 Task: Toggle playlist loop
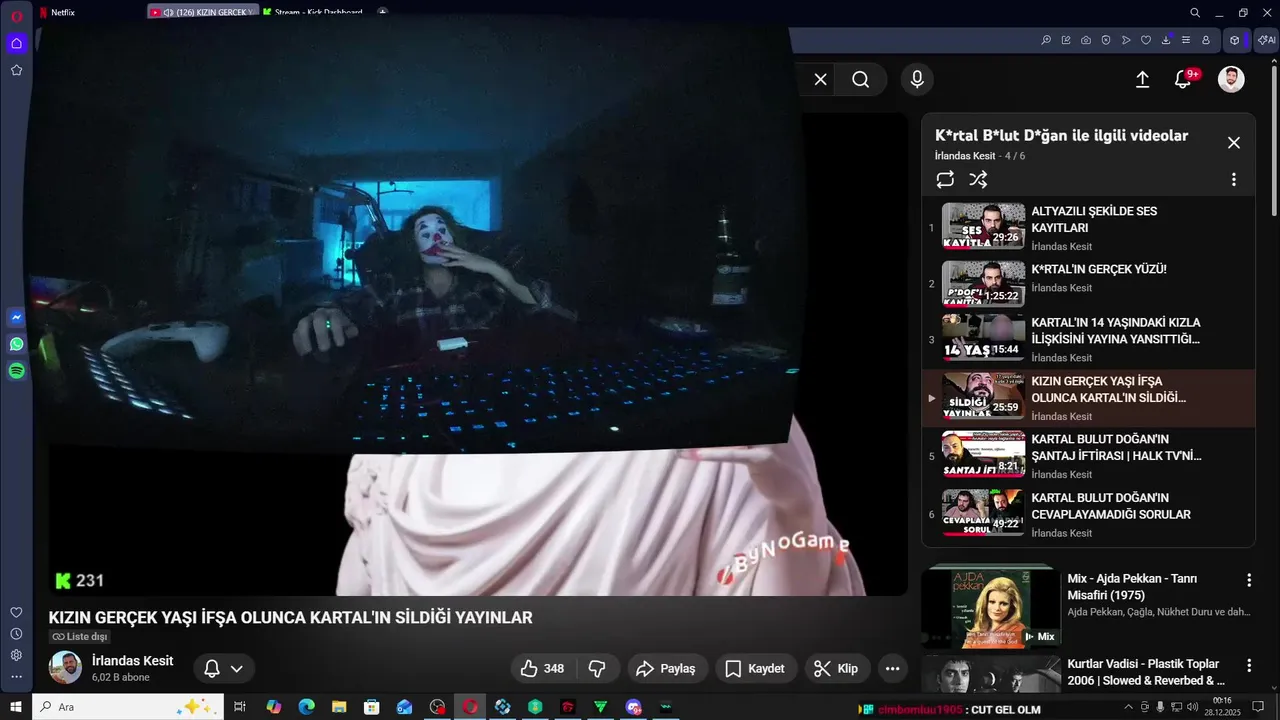tap(945, 180)
